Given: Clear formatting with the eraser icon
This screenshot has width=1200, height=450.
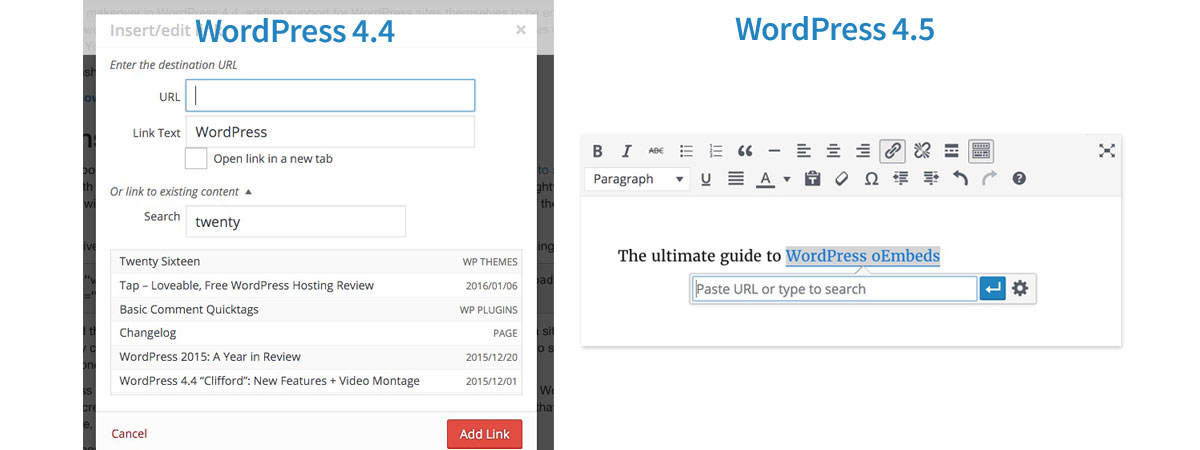Looking at the screenshot, I should tap(842, 179).
